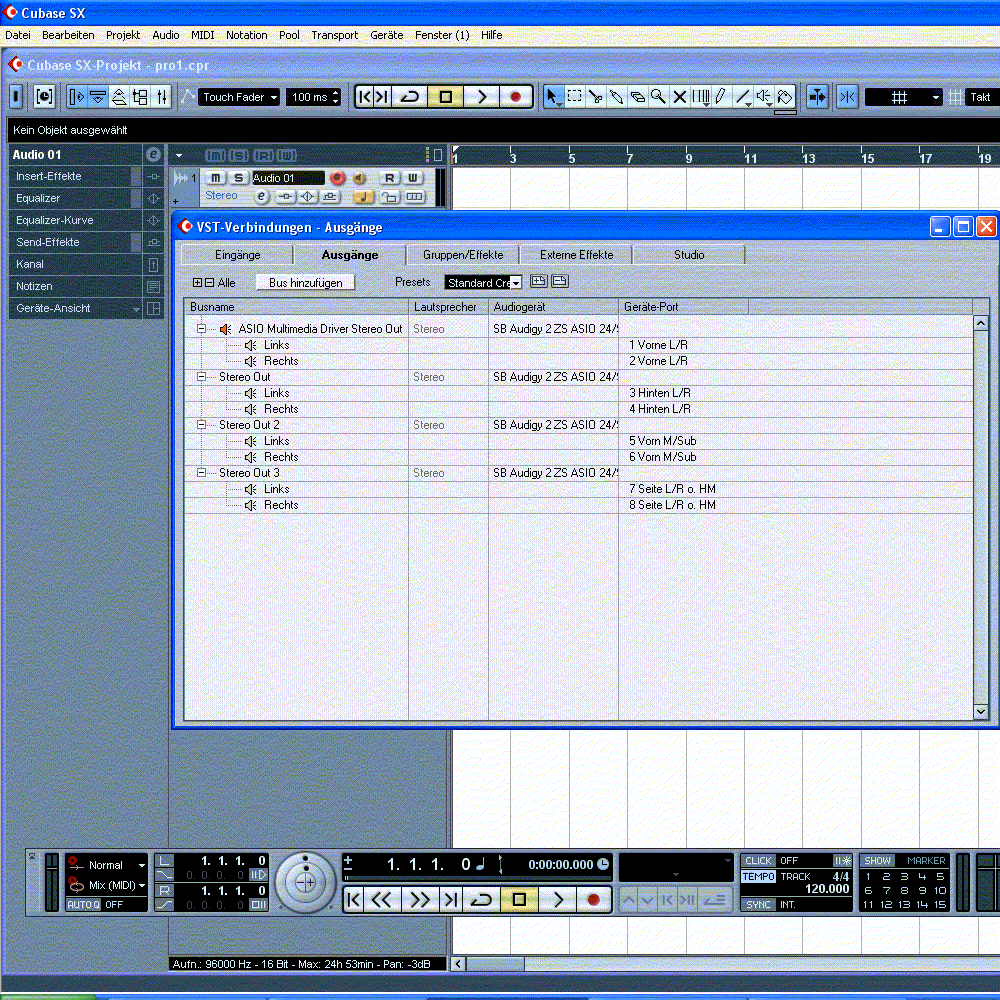Select the Object Selection arrow tool
The height and width of the screenshot is (1000, 1000).
(x=552, y=97)
